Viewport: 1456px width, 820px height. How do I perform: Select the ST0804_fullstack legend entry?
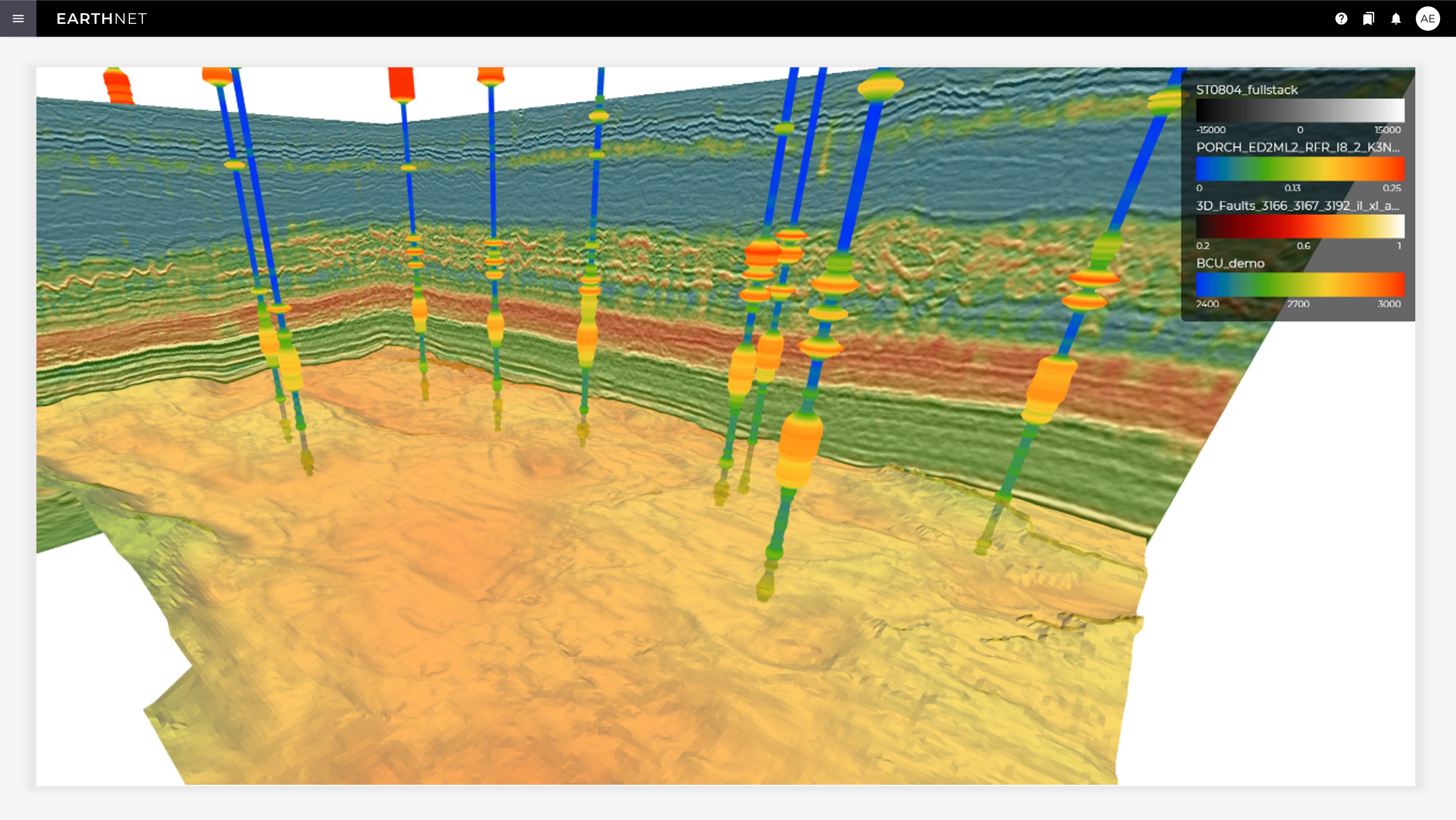[x=1247, y=90]
